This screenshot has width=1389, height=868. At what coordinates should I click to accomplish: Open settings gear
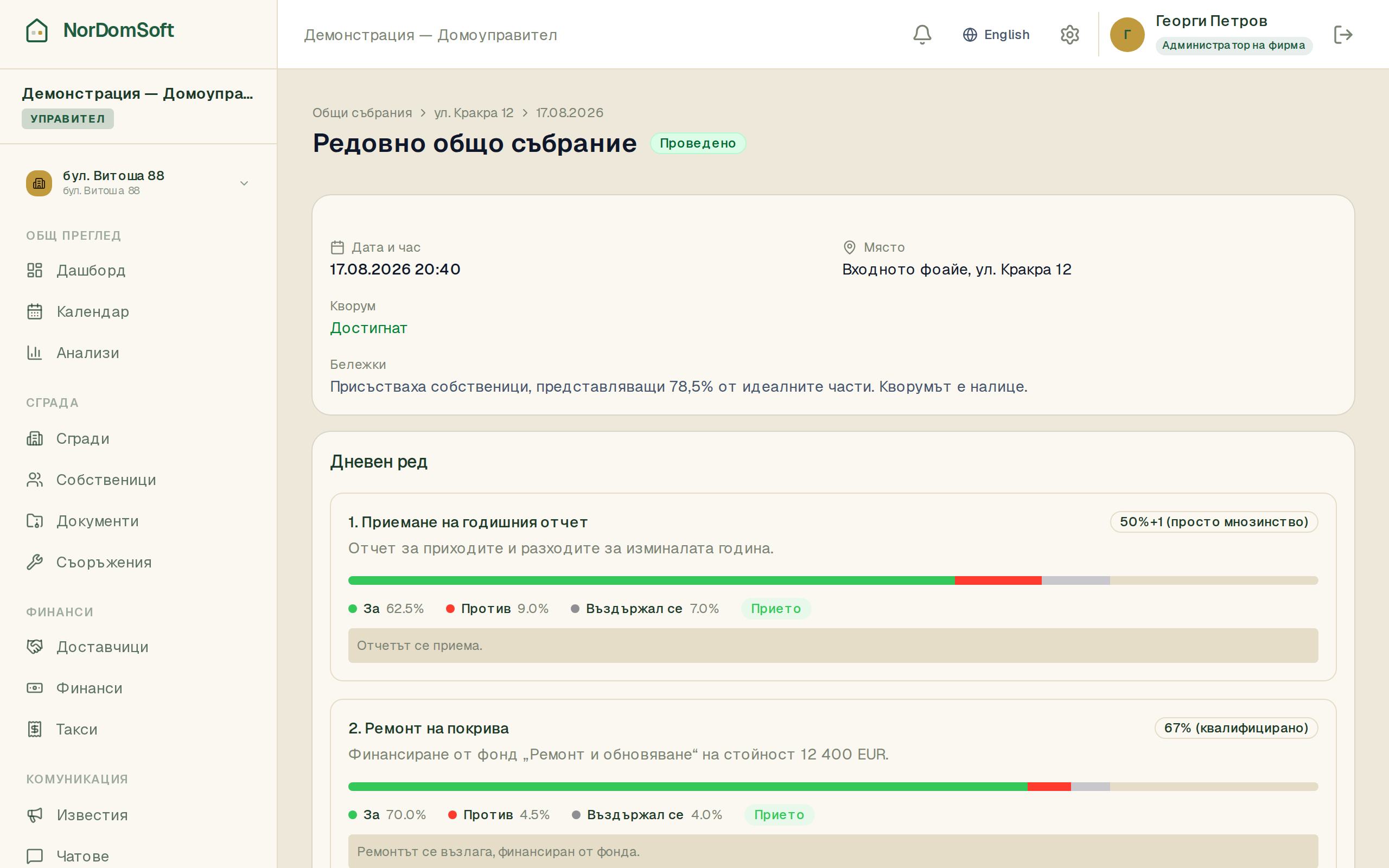[x=1069, y=34]
